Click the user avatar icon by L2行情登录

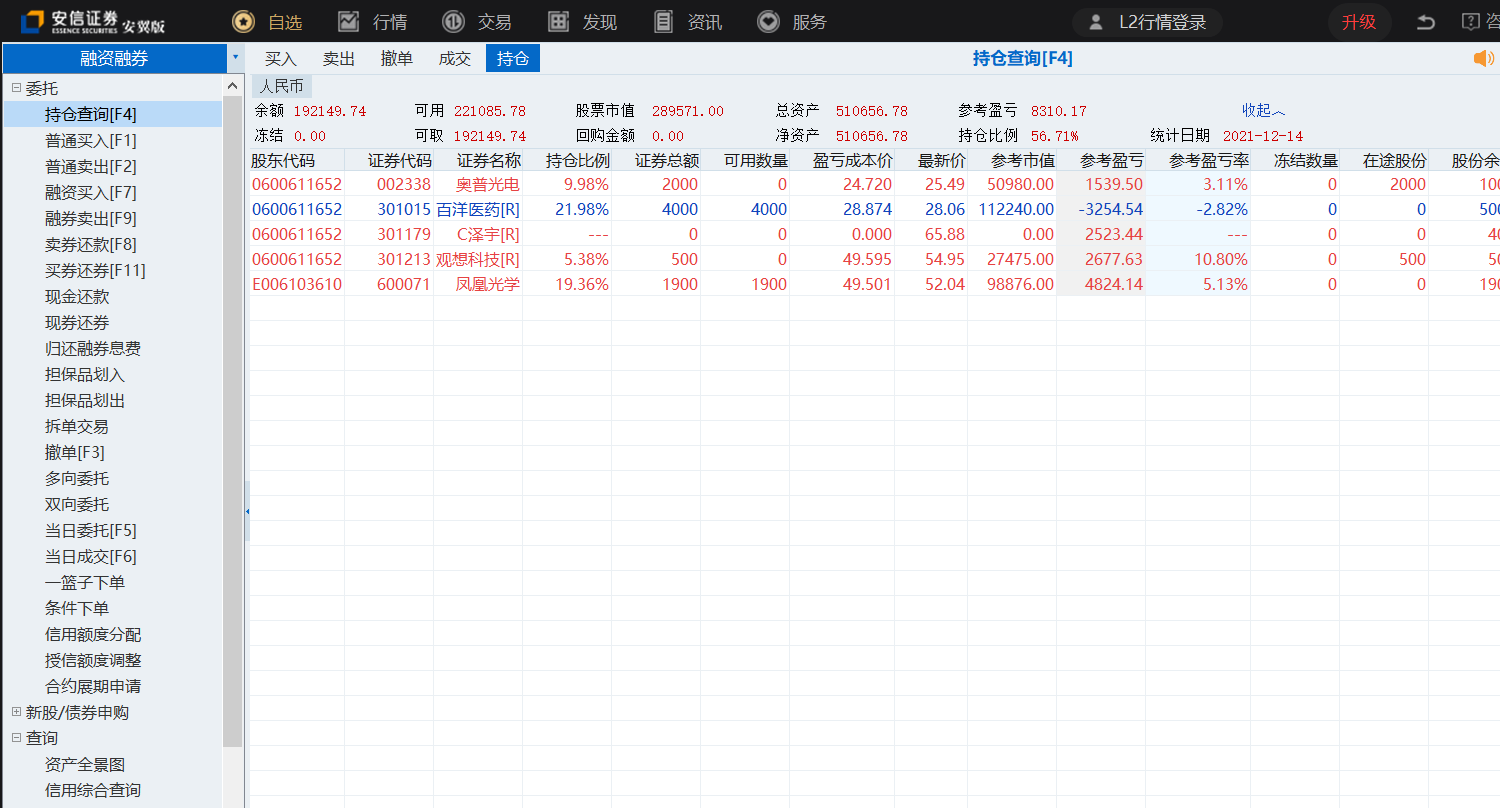[1096, 22]
